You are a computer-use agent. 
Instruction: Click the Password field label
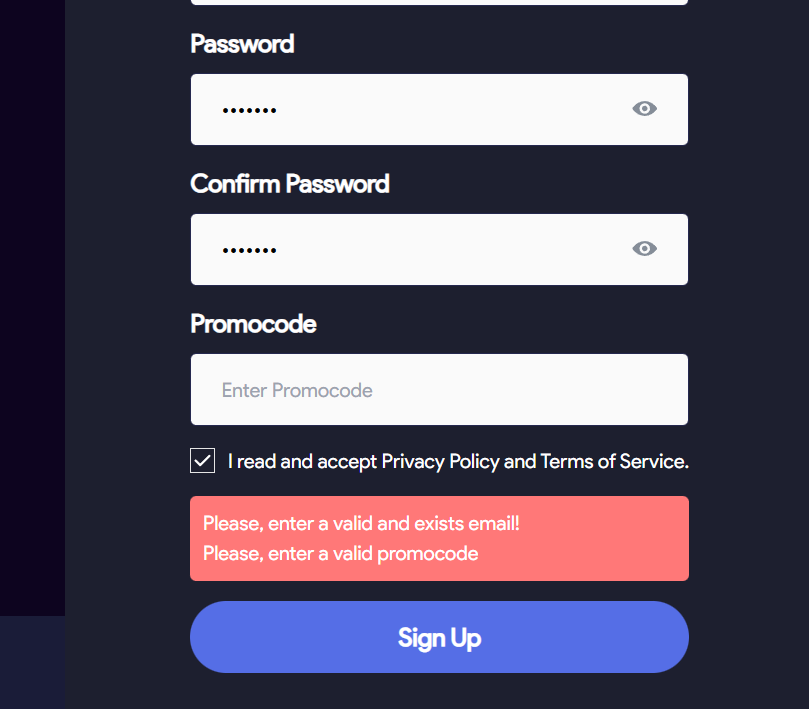coord(242,44)
